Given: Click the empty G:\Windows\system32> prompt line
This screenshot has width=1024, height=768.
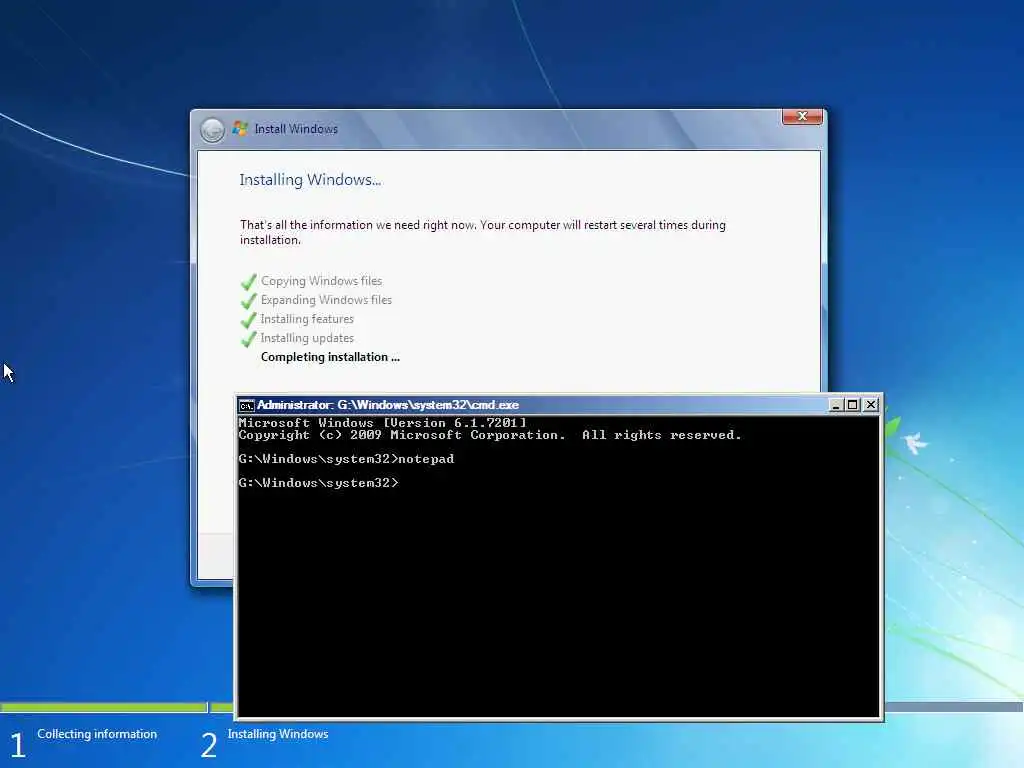Looking at the screenshot, I should (x=318, y=483).
